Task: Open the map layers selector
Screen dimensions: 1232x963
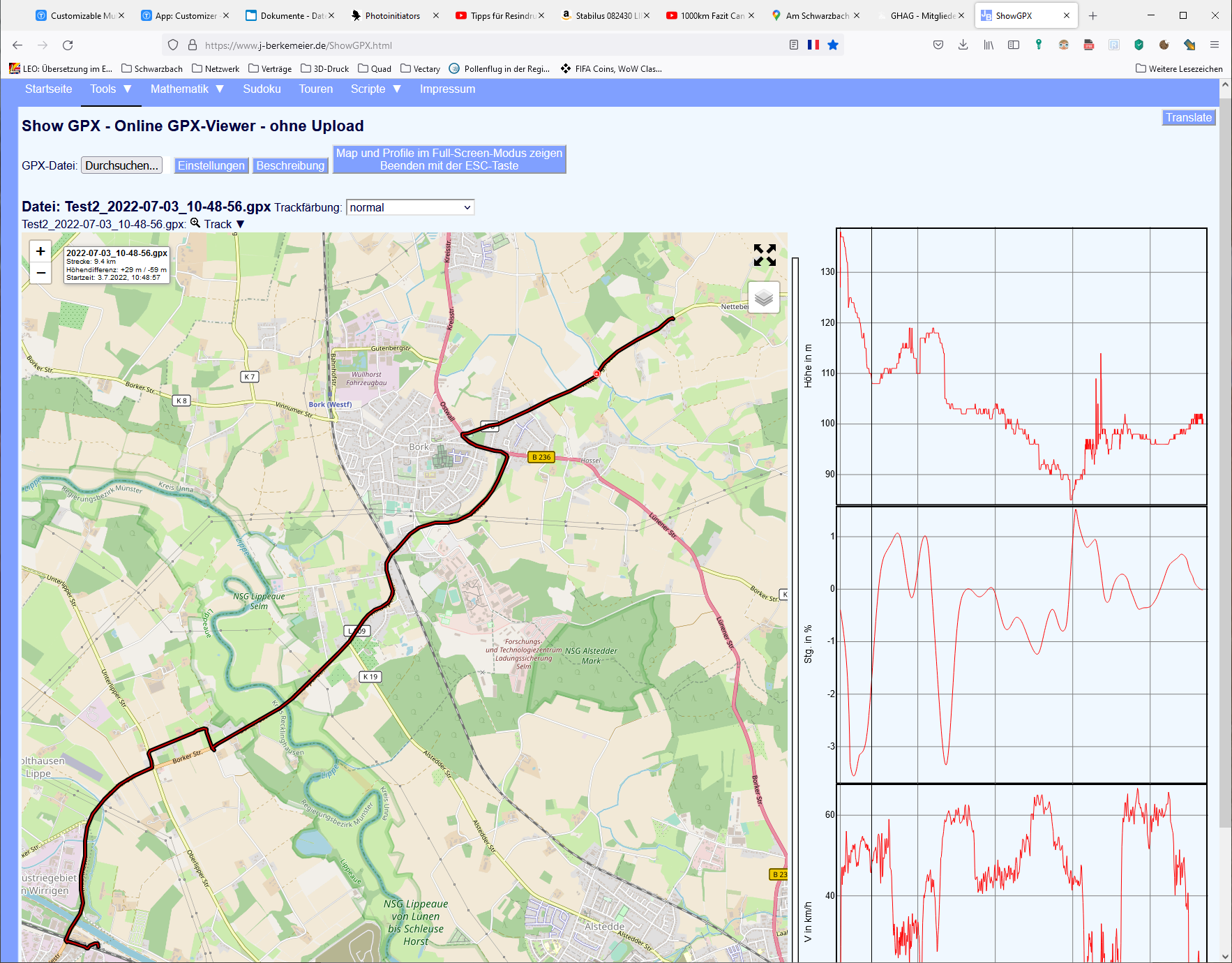Action: (764, 298)
